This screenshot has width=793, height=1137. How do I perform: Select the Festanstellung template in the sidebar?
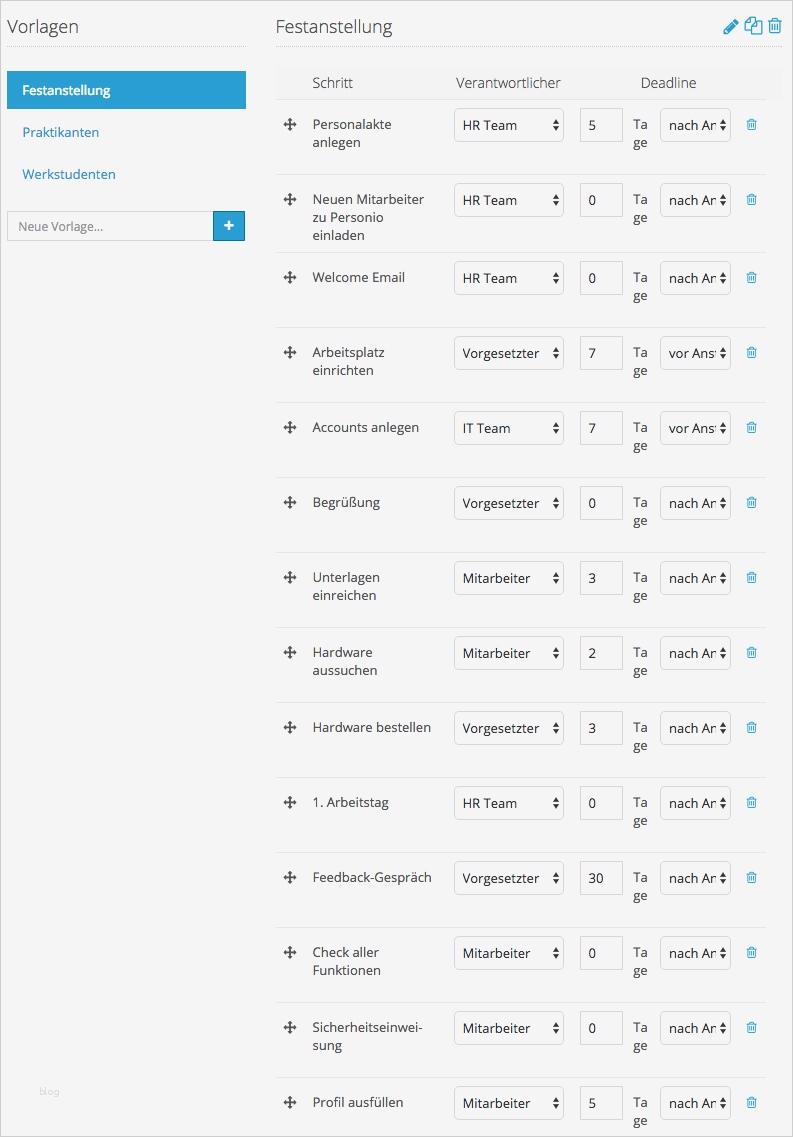pyautogui.click(x=126, y=90)
